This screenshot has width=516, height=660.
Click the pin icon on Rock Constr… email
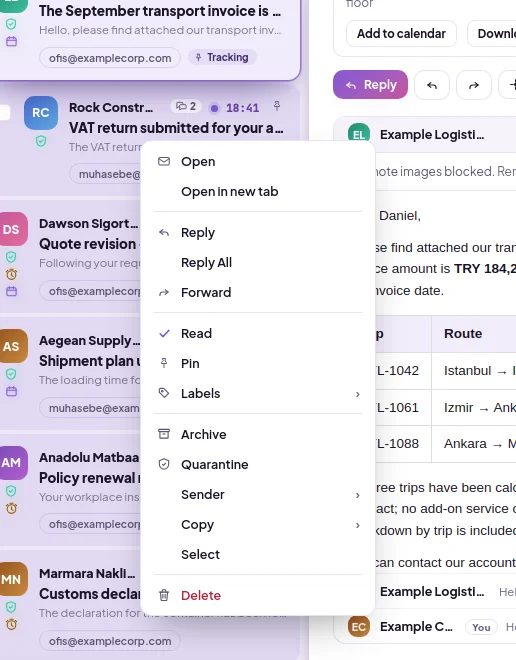click(x=277, y=106)
